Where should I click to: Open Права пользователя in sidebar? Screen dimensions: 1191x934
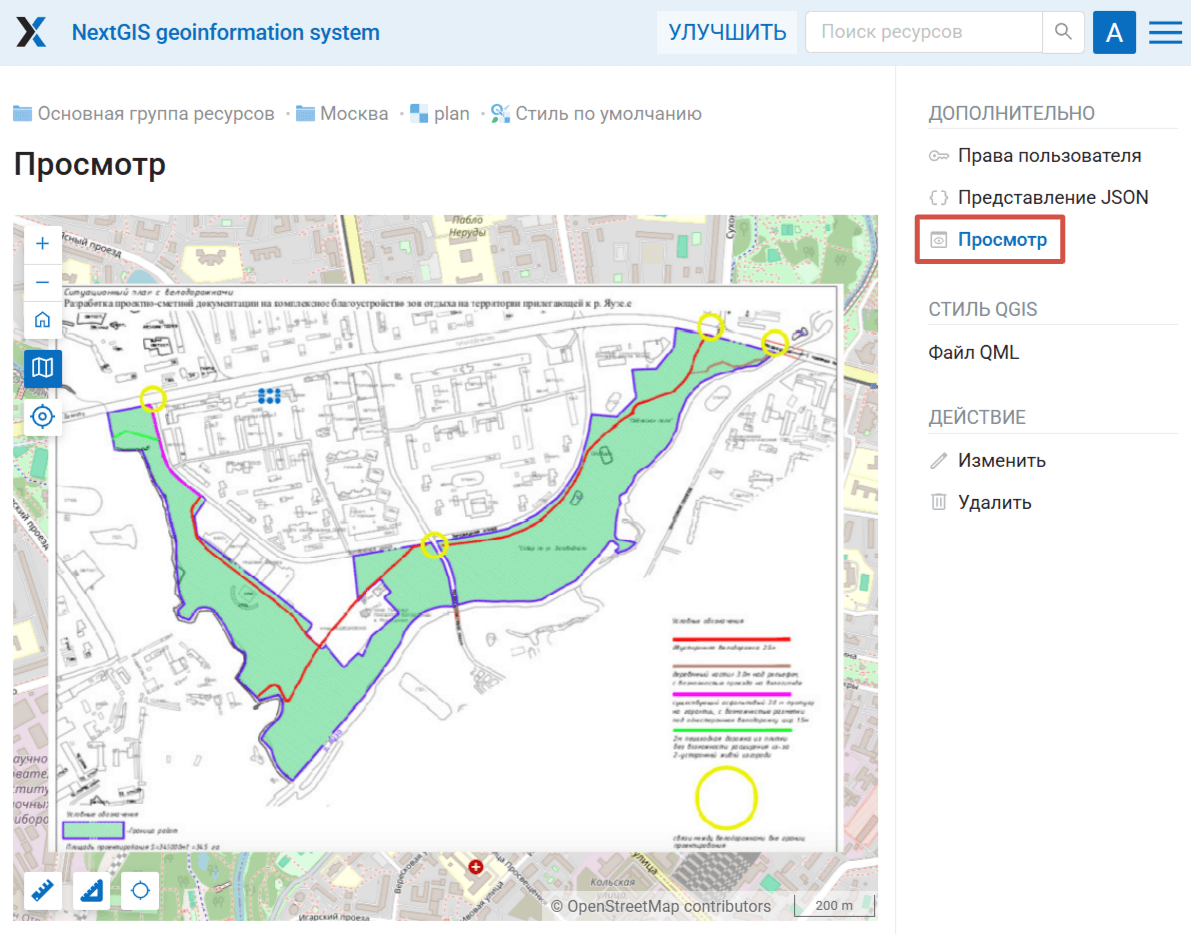coord(1048,156)
